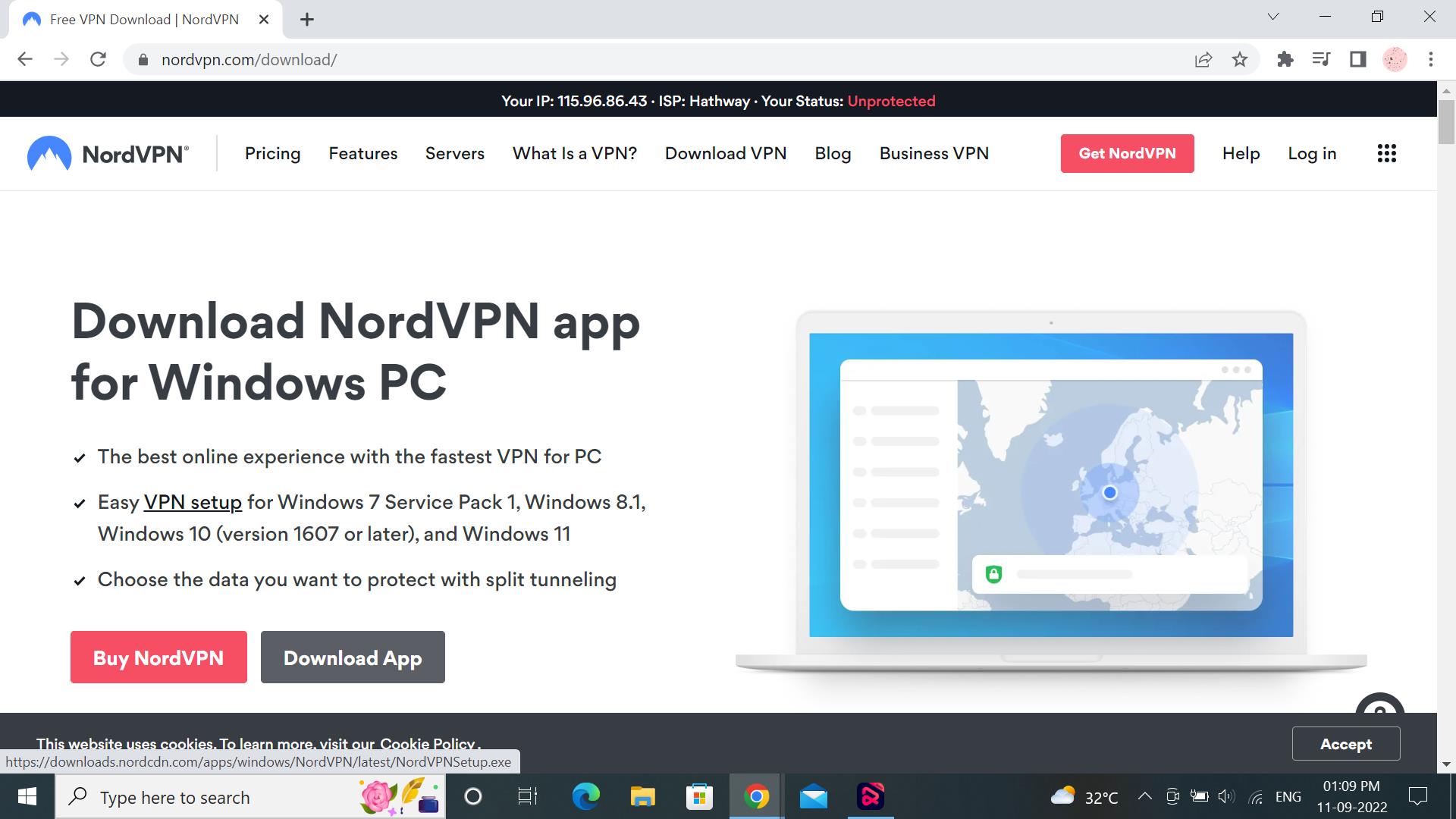The height and width of the screenshot is (819, 1456).
Task: Click the VPN setup hyperlink
Action: 192,502
